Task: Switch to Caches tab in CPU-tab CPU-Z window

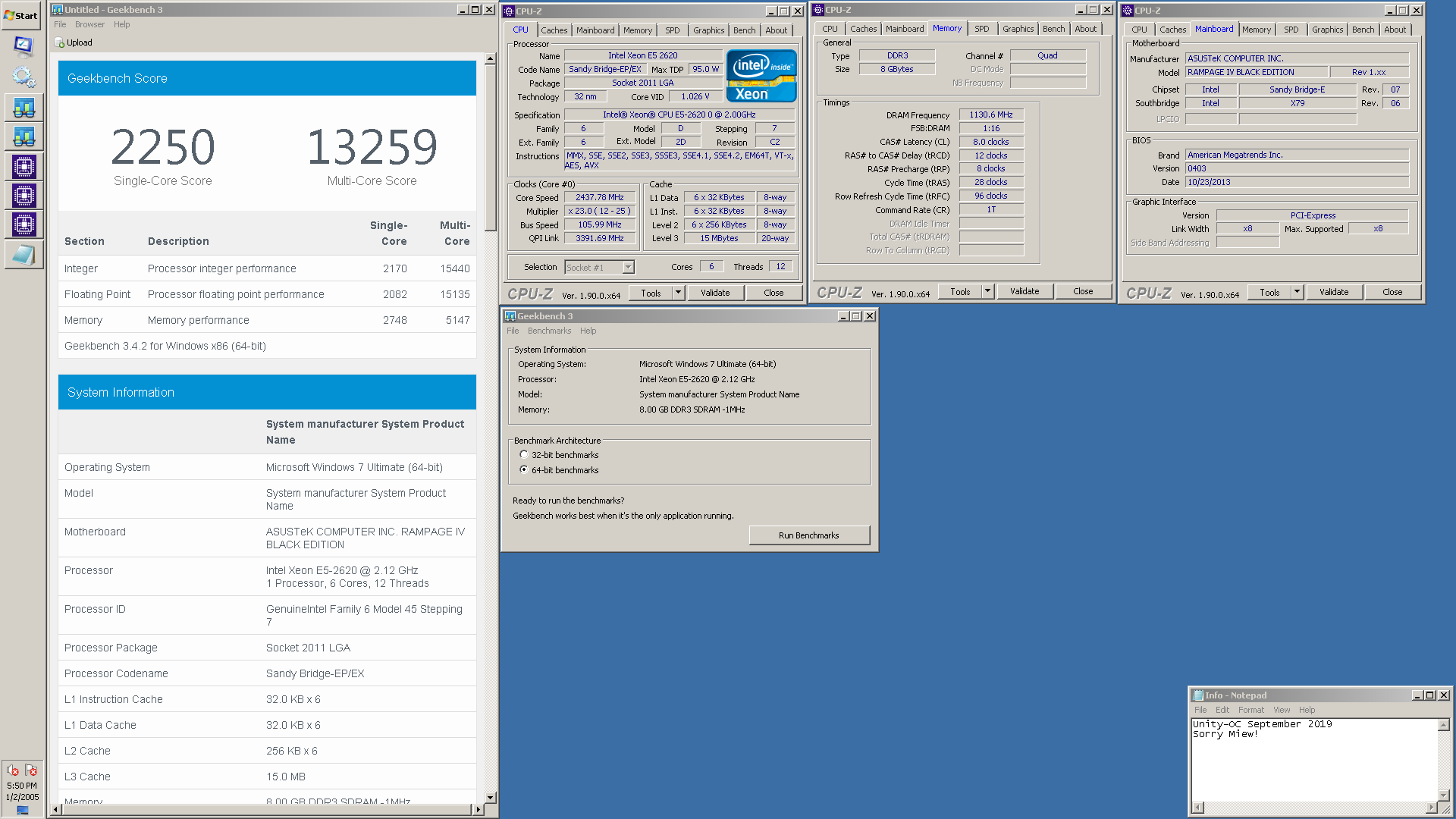Action: click(x=554, y=30)
